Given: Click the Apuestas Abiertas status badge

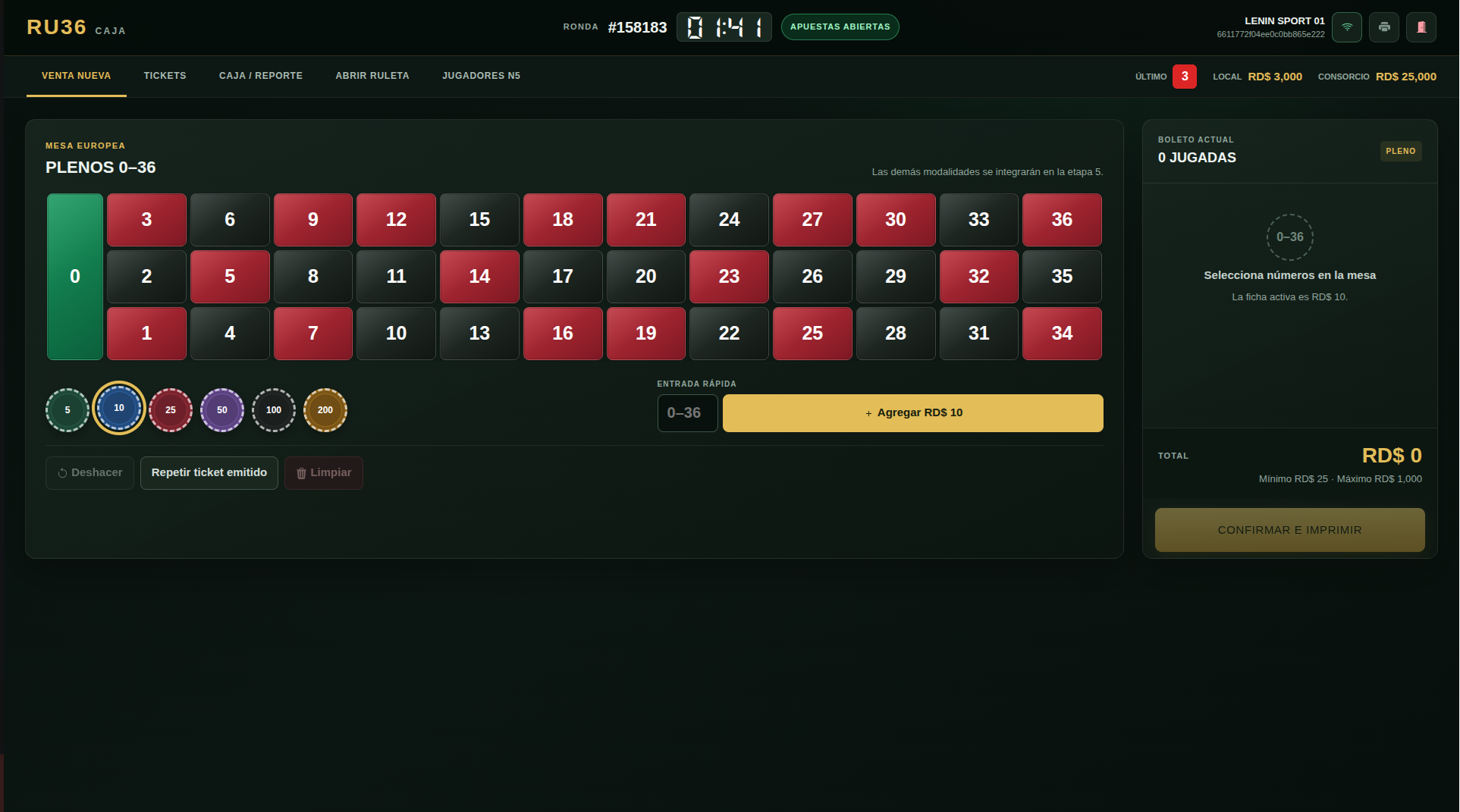Looking at the screenshot, I should pos(840,27).
